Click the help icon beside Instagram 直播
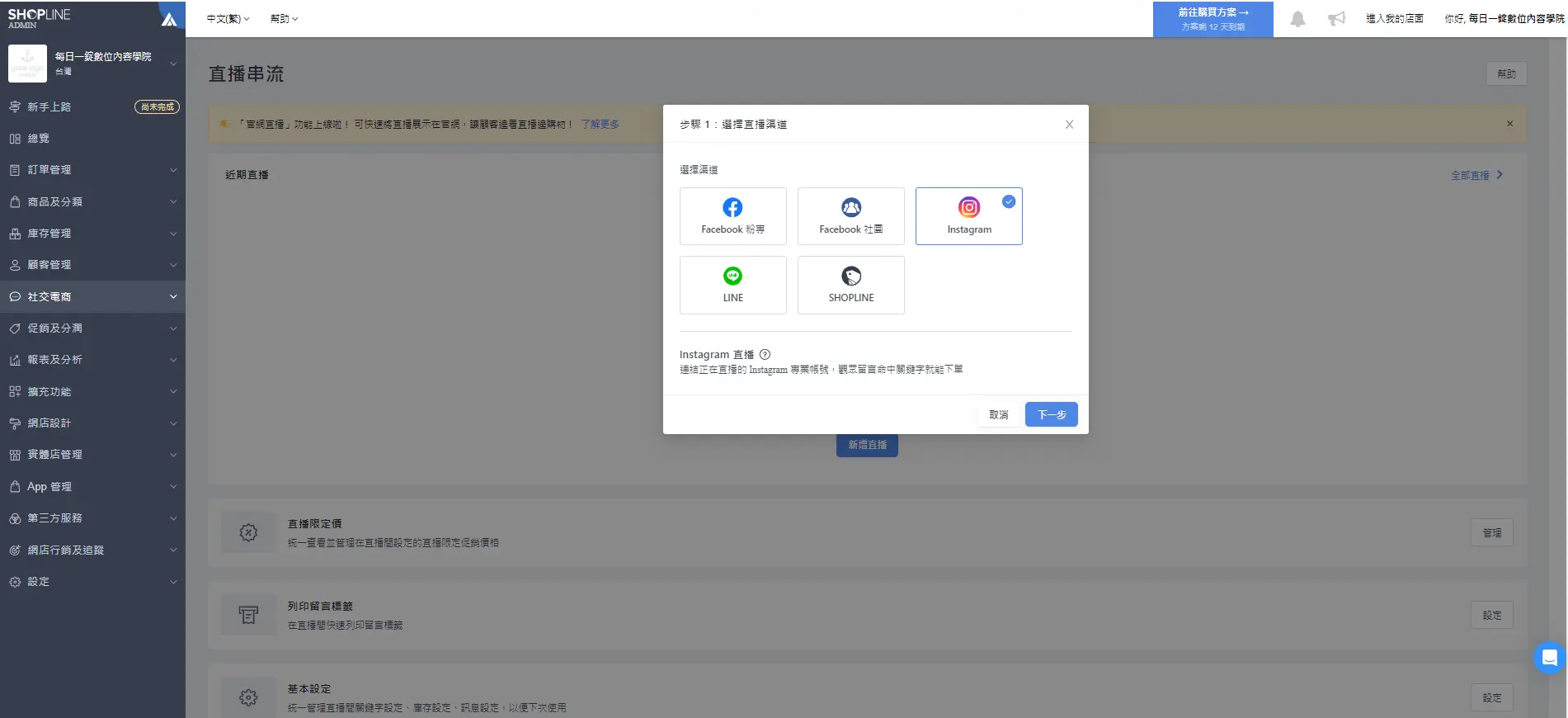 [x=765, y=354]
